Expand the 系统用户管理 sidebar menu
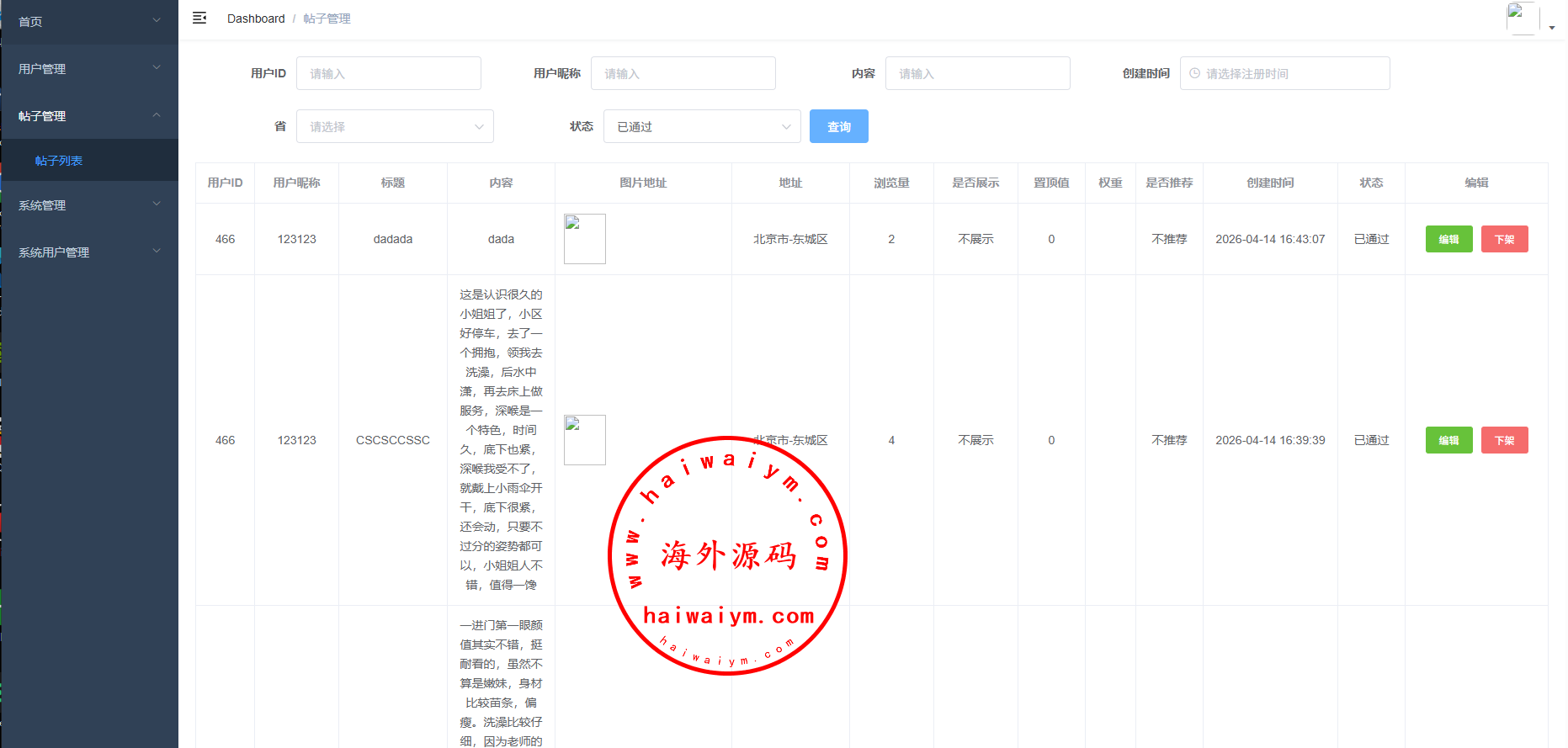Screen dimensions: 1568x748 pyautogui.click(x=88, y=252)
